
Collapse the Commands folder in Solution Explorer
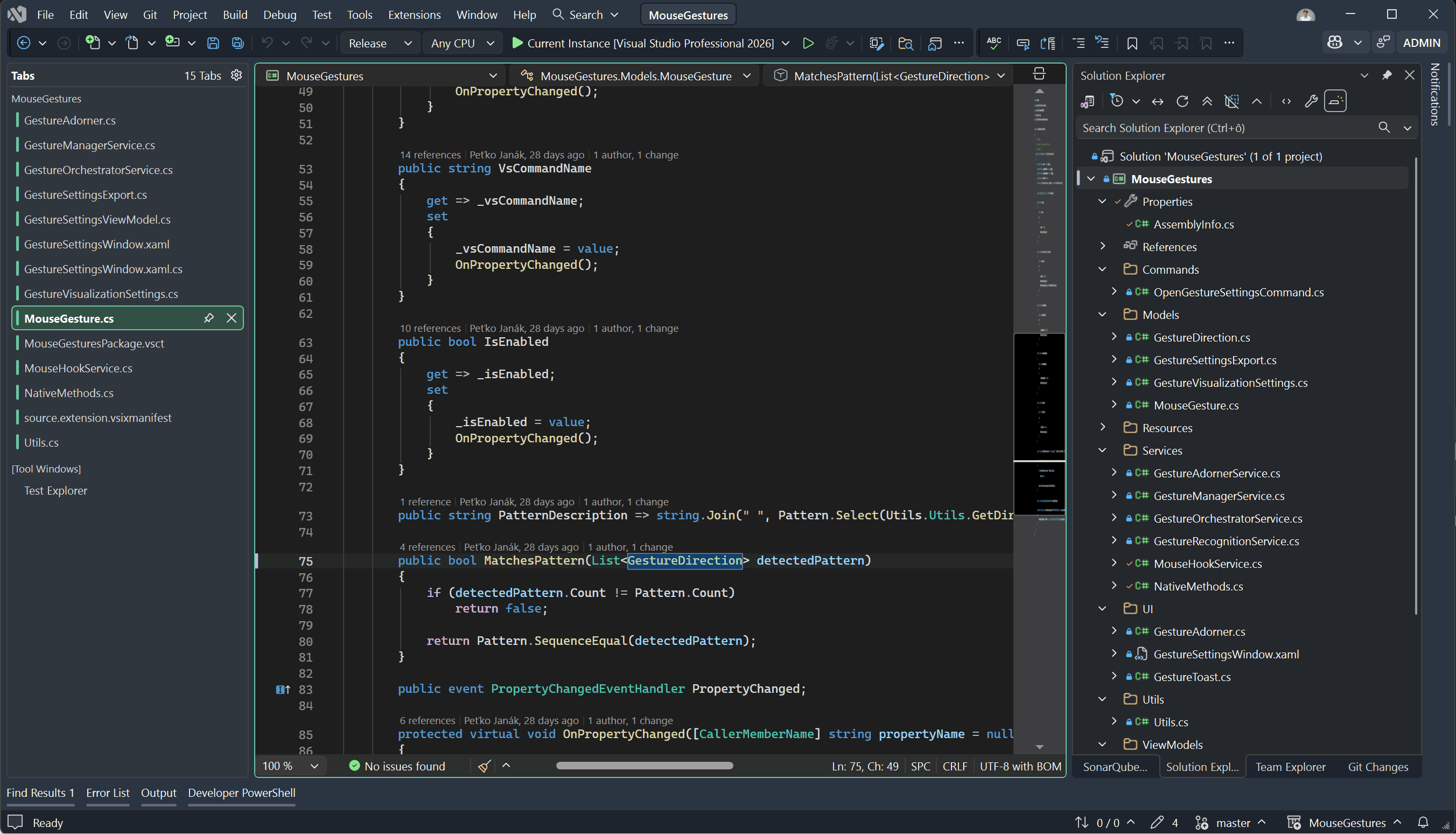[x=1102, y=269]
